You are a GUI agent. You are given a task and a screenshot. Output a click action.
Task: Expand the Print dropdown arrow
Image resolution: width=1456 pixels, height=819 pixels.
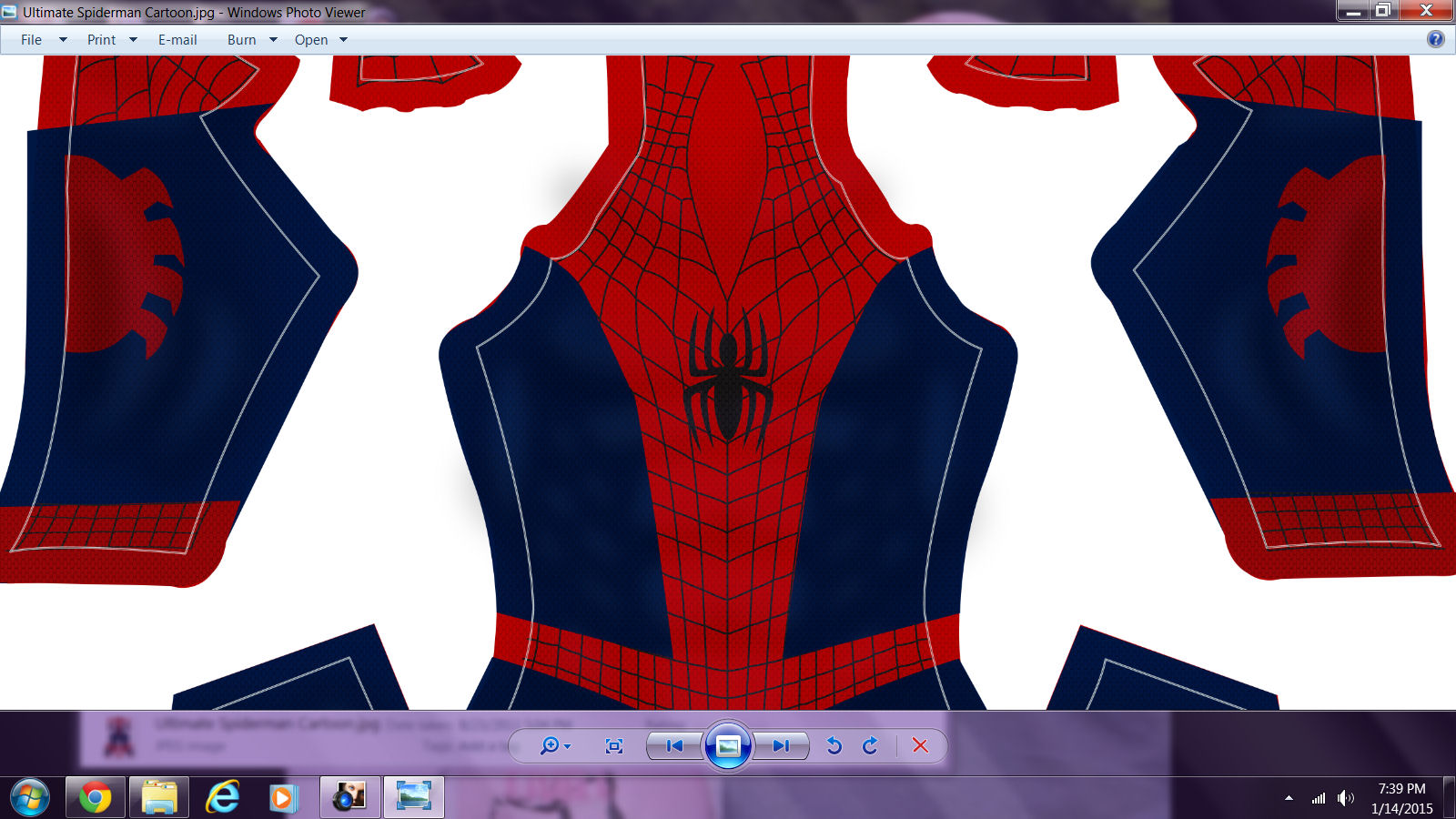point(133,40)
